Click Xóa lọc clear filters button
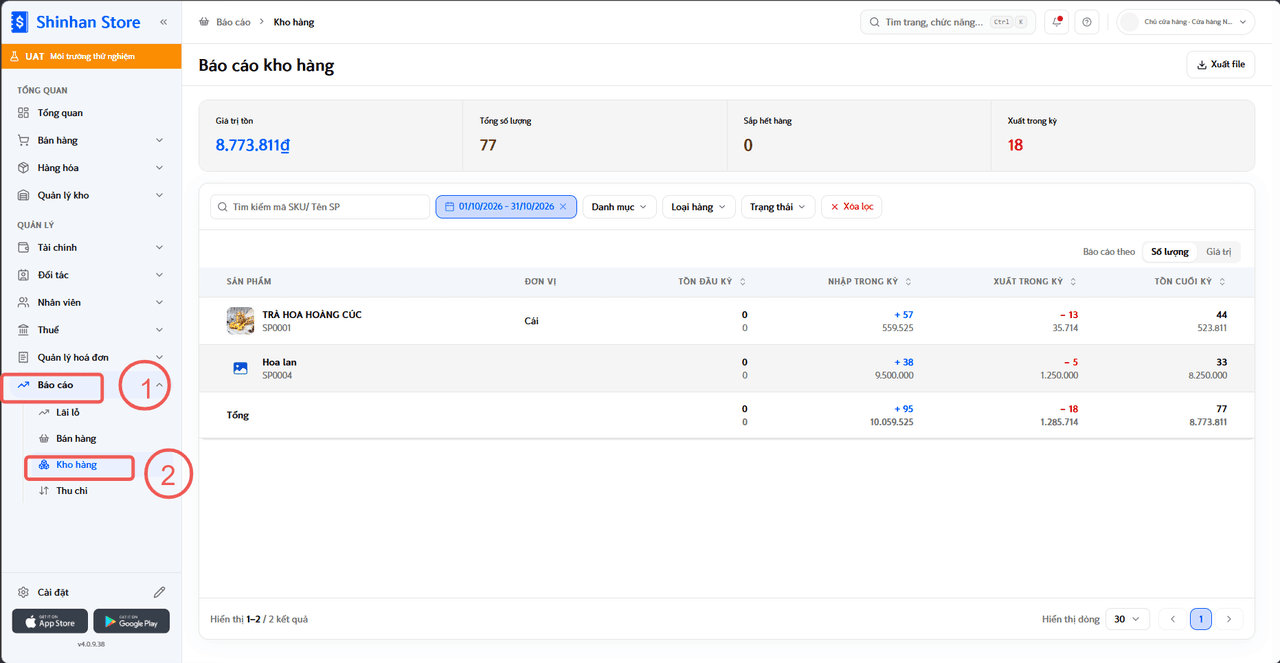This screenshot has height=663, width=1280. click(x=852, y=207)
